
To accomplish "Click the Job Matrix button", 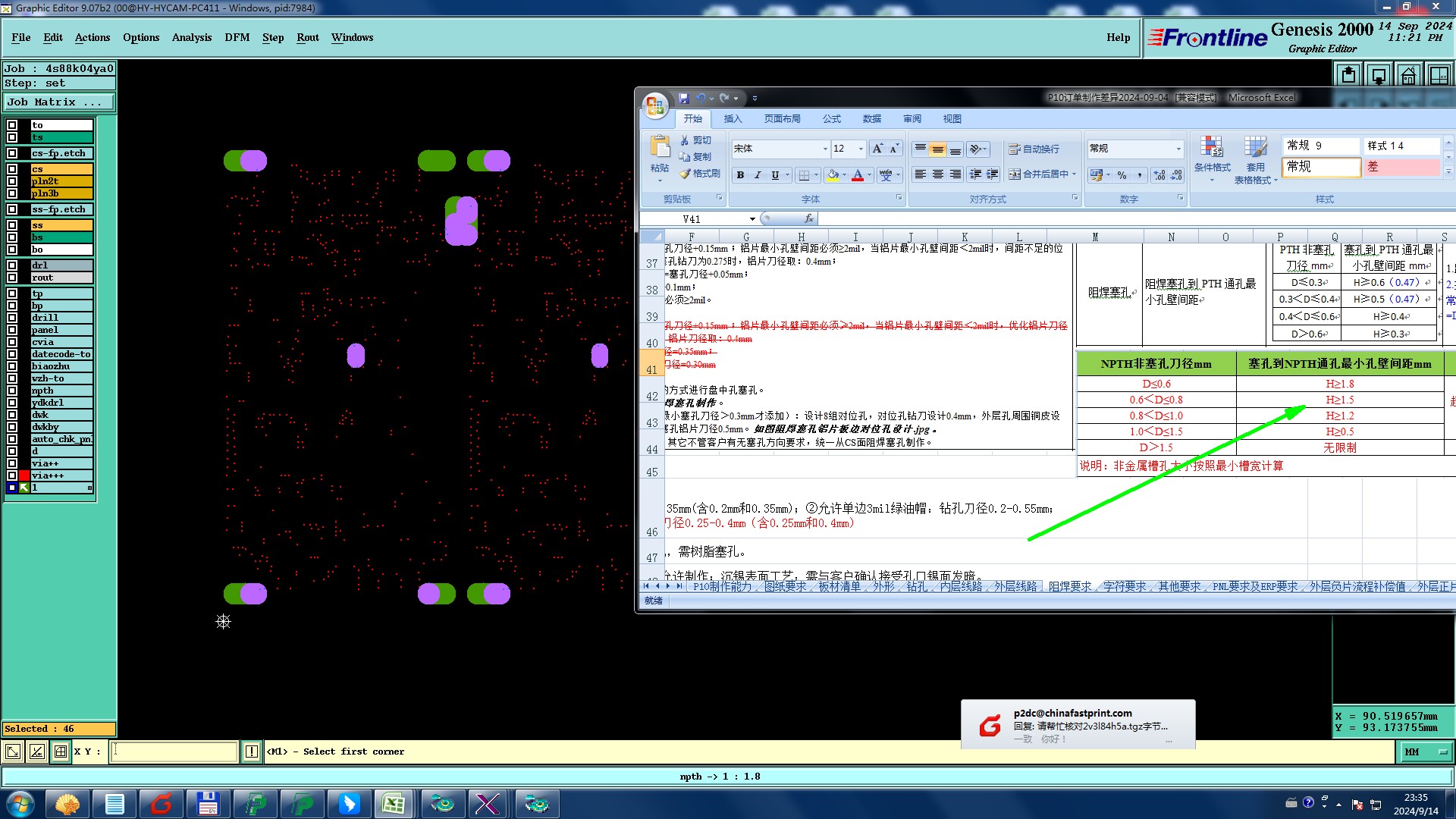I will tap(58, 102).
